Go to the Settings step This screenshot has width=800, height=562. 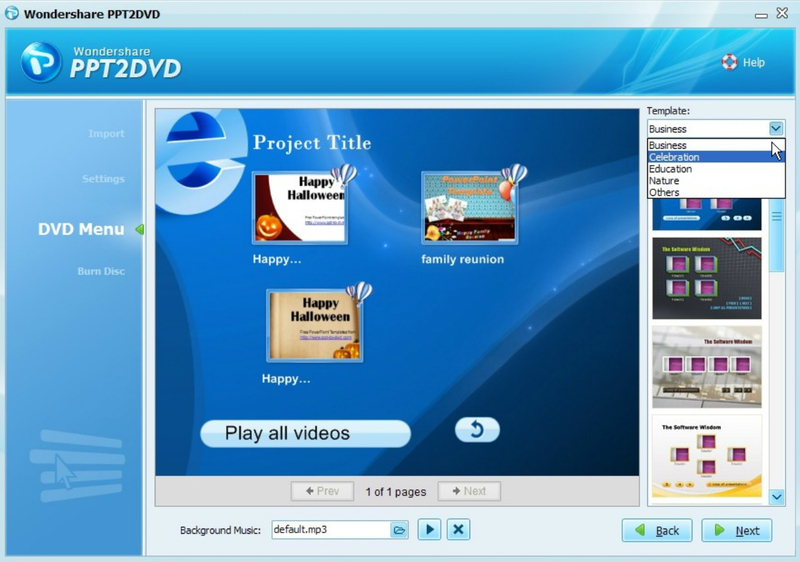(103, 179)
